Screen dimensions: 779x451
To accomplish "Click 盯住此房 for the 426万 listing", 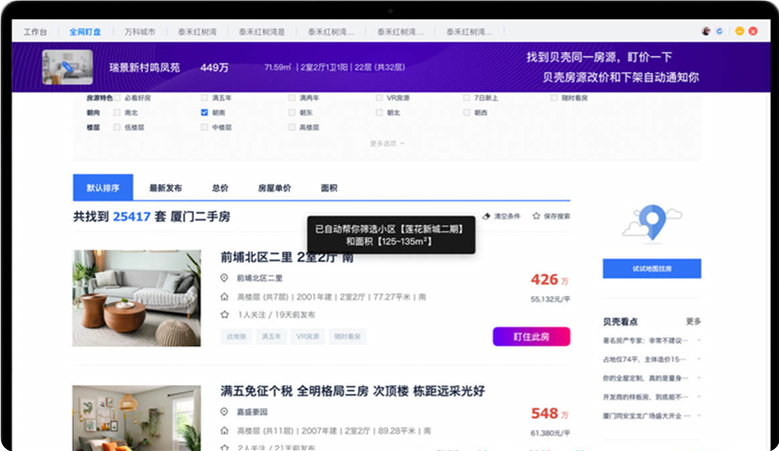I will [x=531, y=337].
